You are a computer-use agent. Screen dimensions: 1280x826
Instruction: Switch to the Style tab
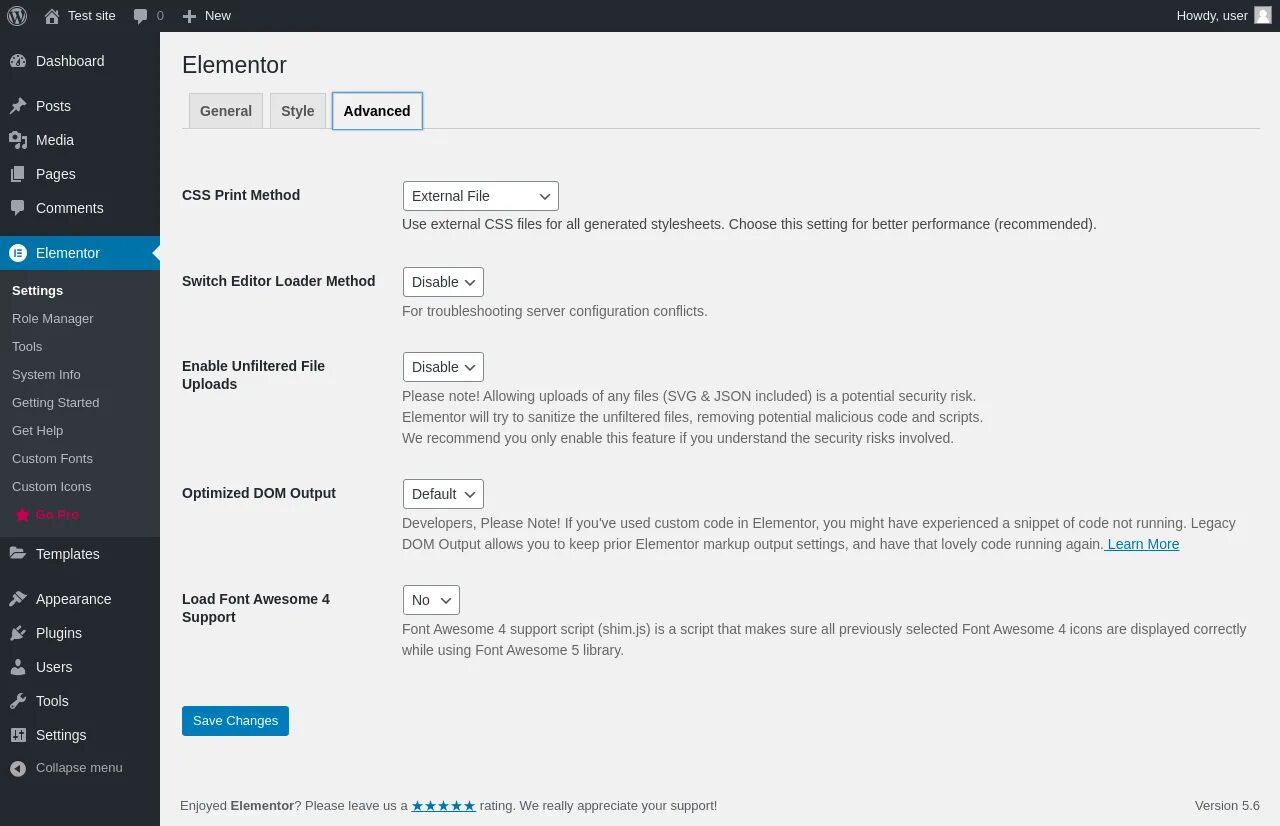coord(298,111)
